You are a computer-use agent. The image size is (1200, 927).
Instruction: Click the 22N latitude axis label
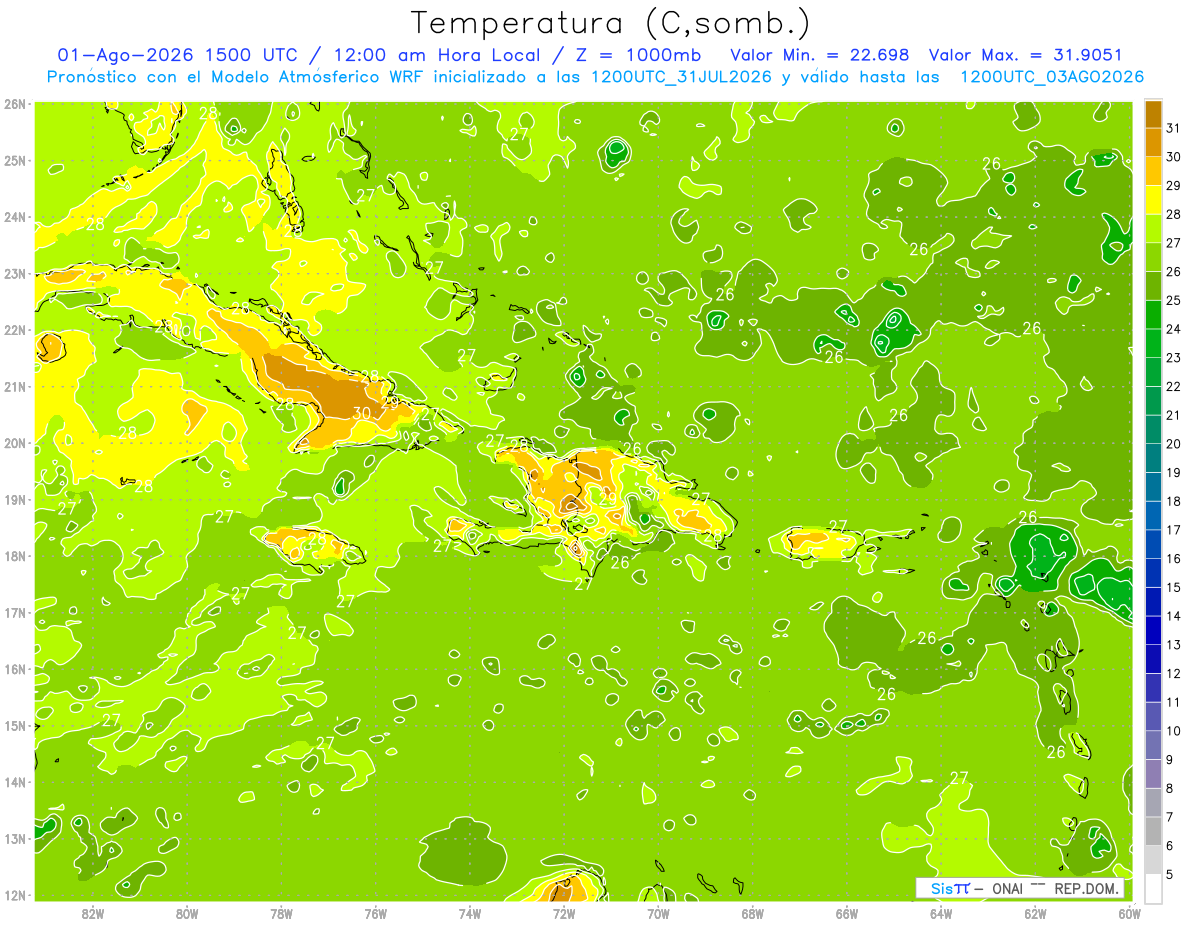coord(15,330)
